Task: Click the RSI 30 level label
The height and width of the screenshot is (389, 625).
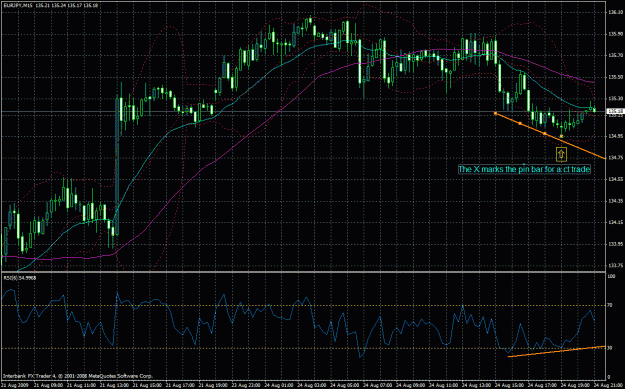Action: click(x=611, y=348)
